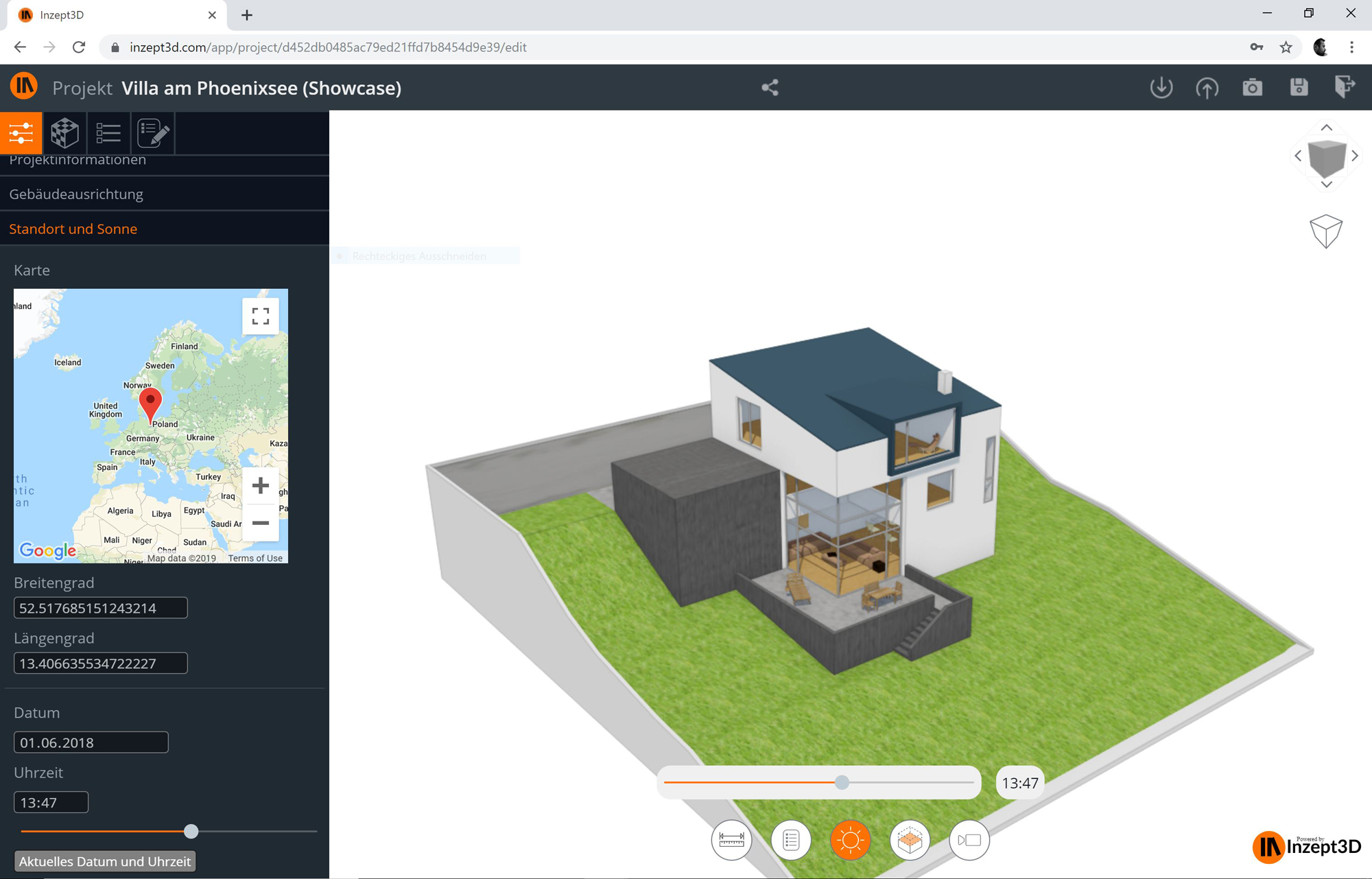Click the download icon in header
Screen dimensions: 1372x879
1161,87
